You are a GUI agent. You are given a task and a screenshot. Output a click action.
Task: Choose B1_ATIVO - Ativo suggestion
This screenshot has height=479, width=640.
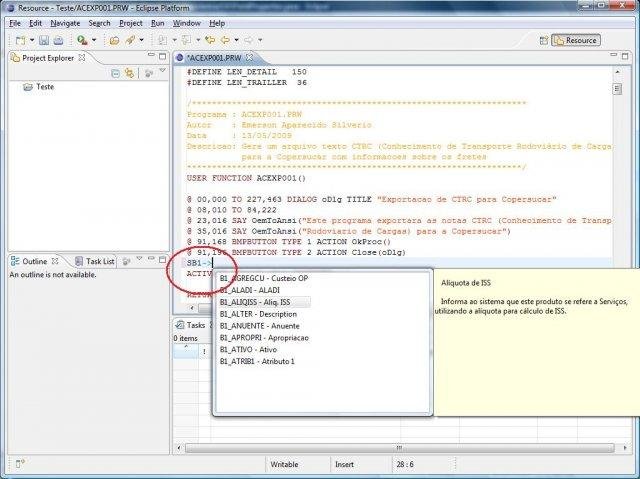[248, 349]
